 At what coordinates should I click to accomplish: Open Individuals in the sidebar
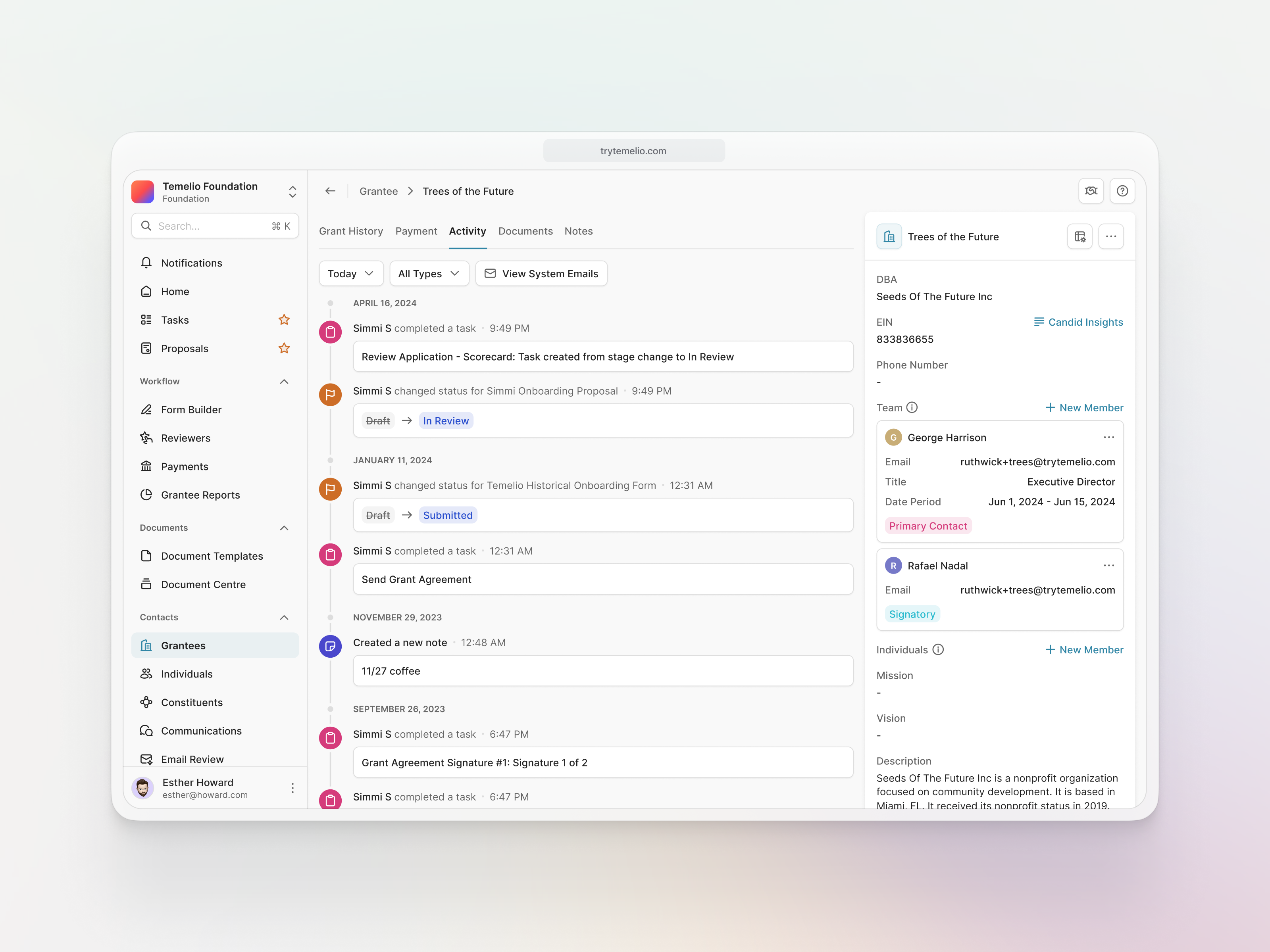click(215, 674)
